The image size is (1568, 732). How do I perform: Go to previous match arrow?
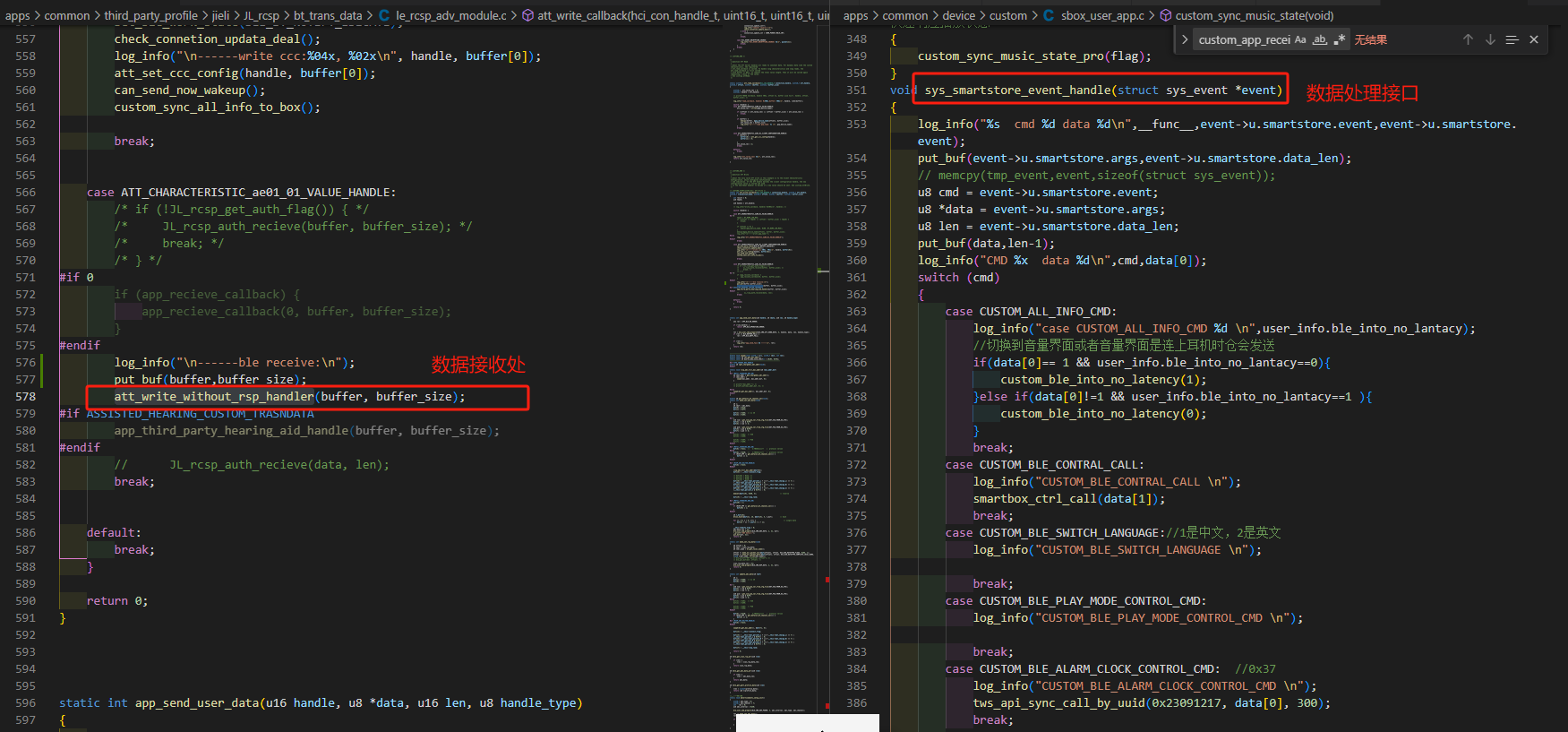click(1468, 39)
